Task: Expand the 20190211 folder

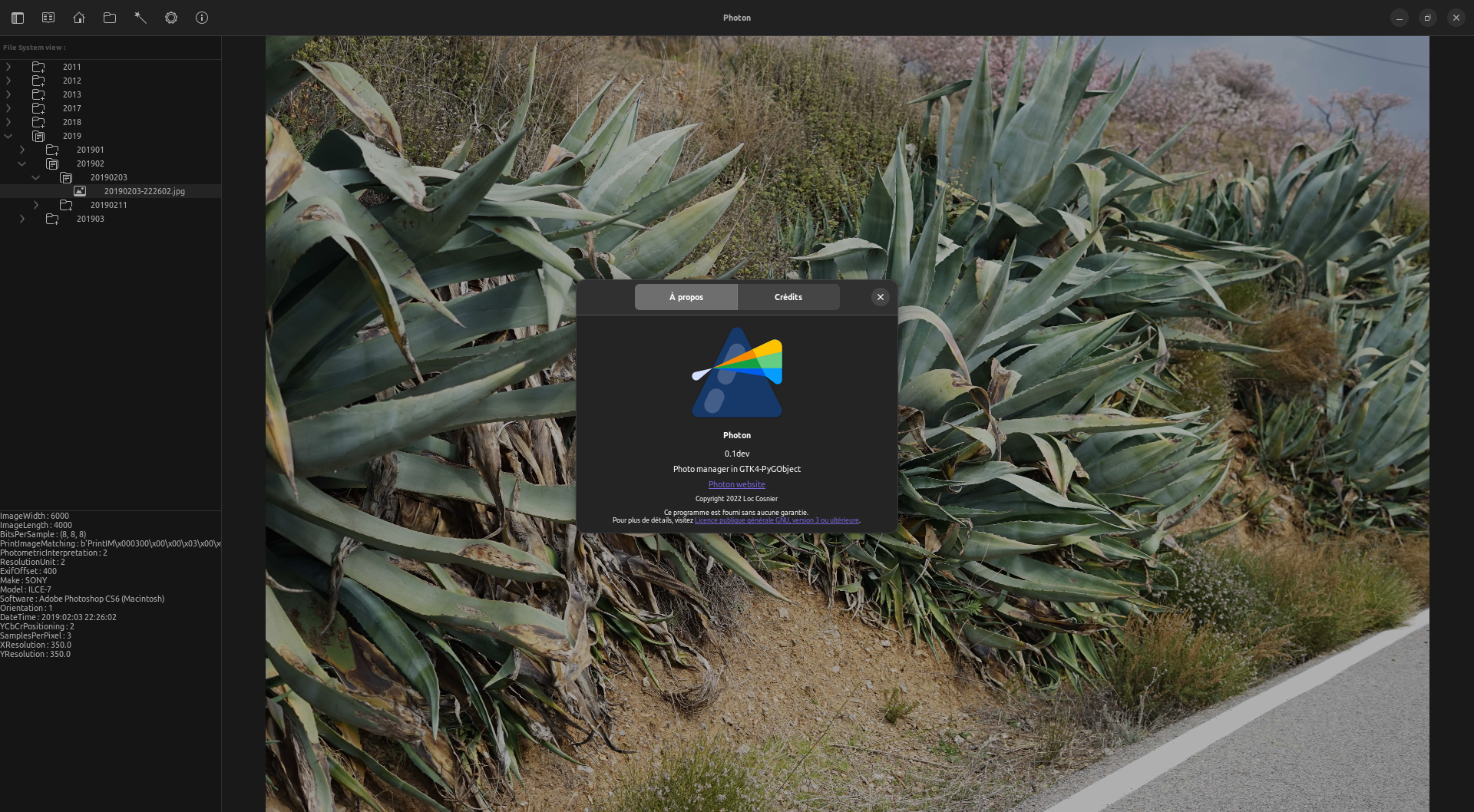Action: pos(36,205)
